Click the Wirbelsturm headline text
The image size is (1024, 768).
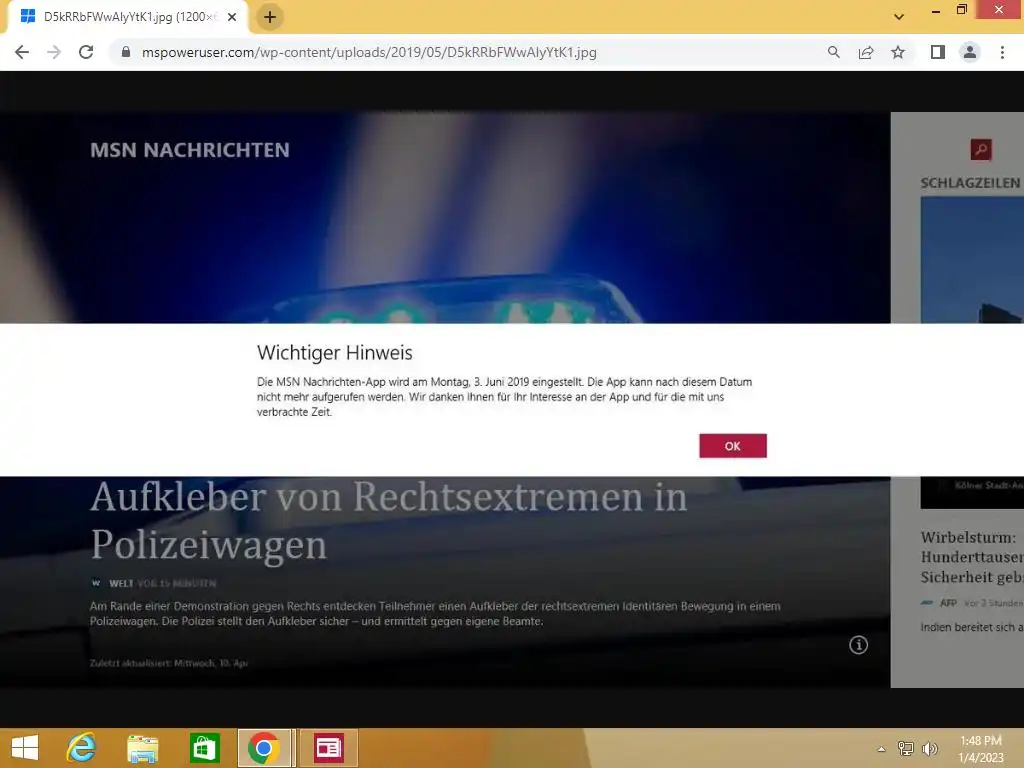(972, 557)
